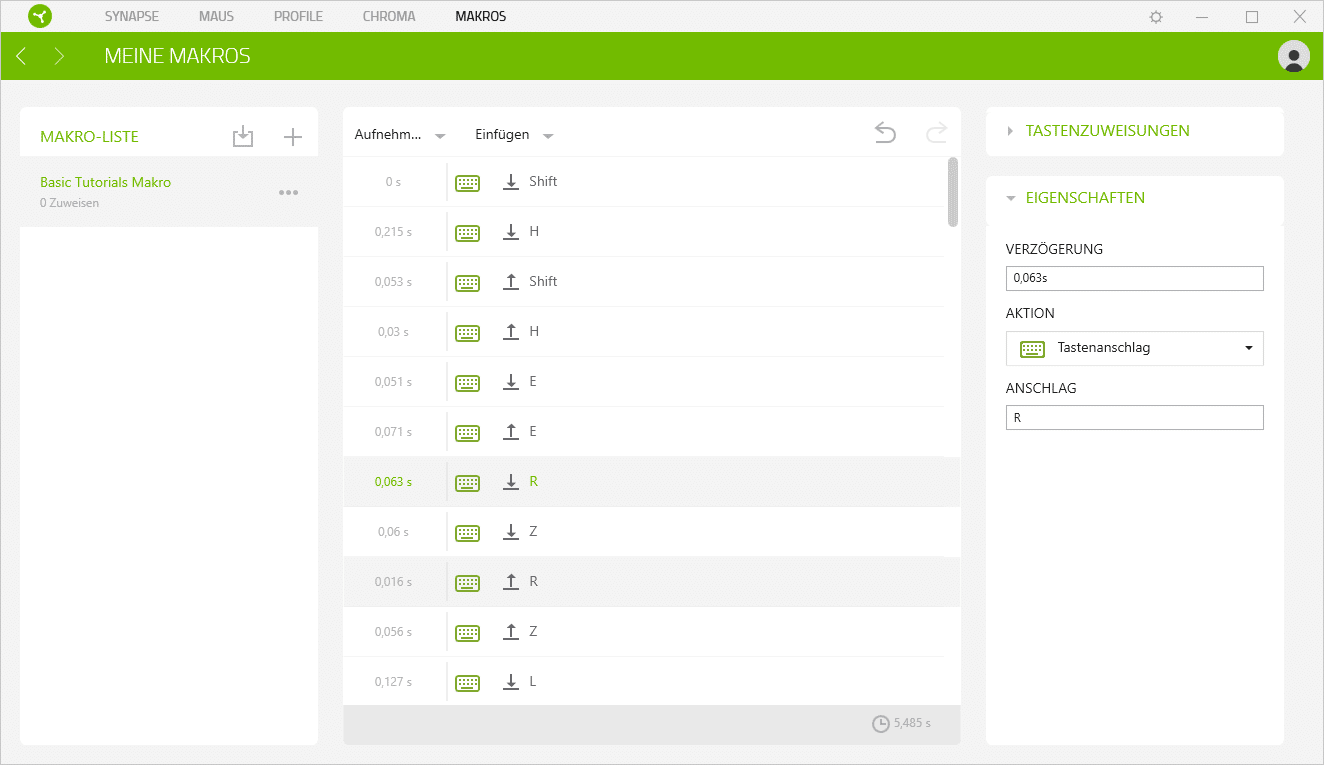Click the undo arrow icon
This screenshot has width=1324, height=765.
coord(885,133)
